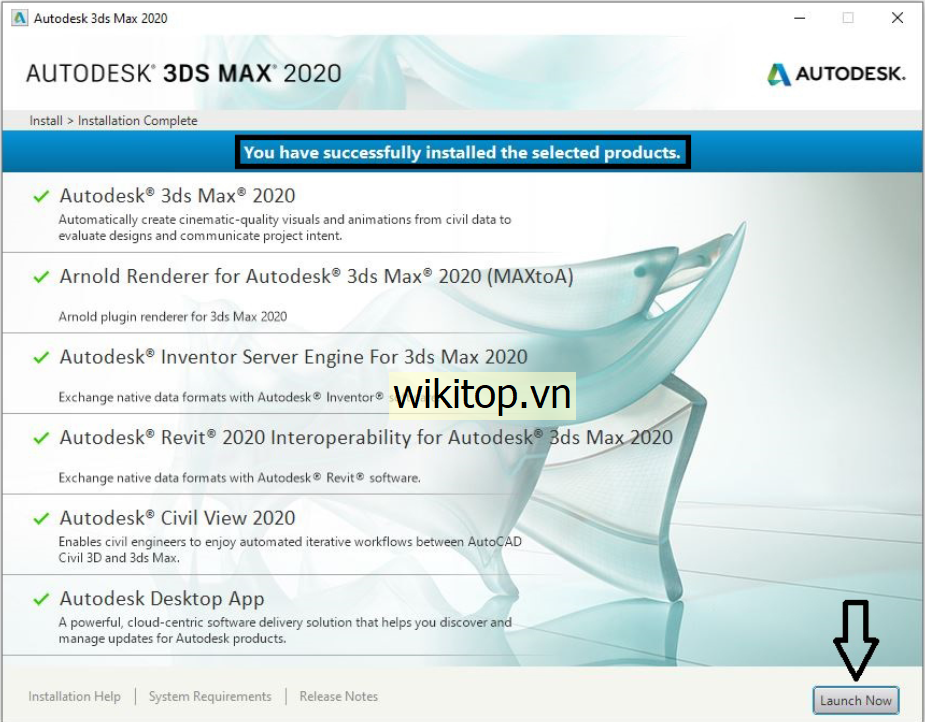Click the 3ds Max app icon in title bar
925x722 pixels.
point(19,18)
